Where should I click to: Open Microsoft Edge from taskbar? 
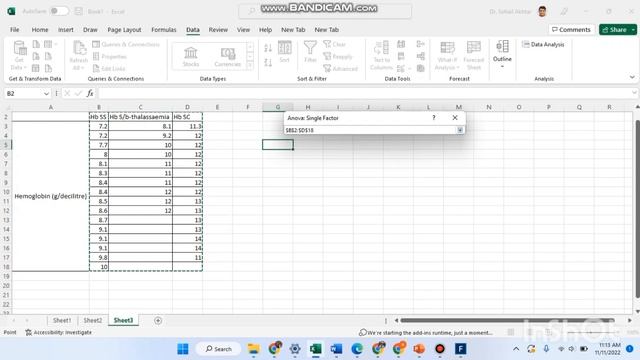click(x=357, y=349)
